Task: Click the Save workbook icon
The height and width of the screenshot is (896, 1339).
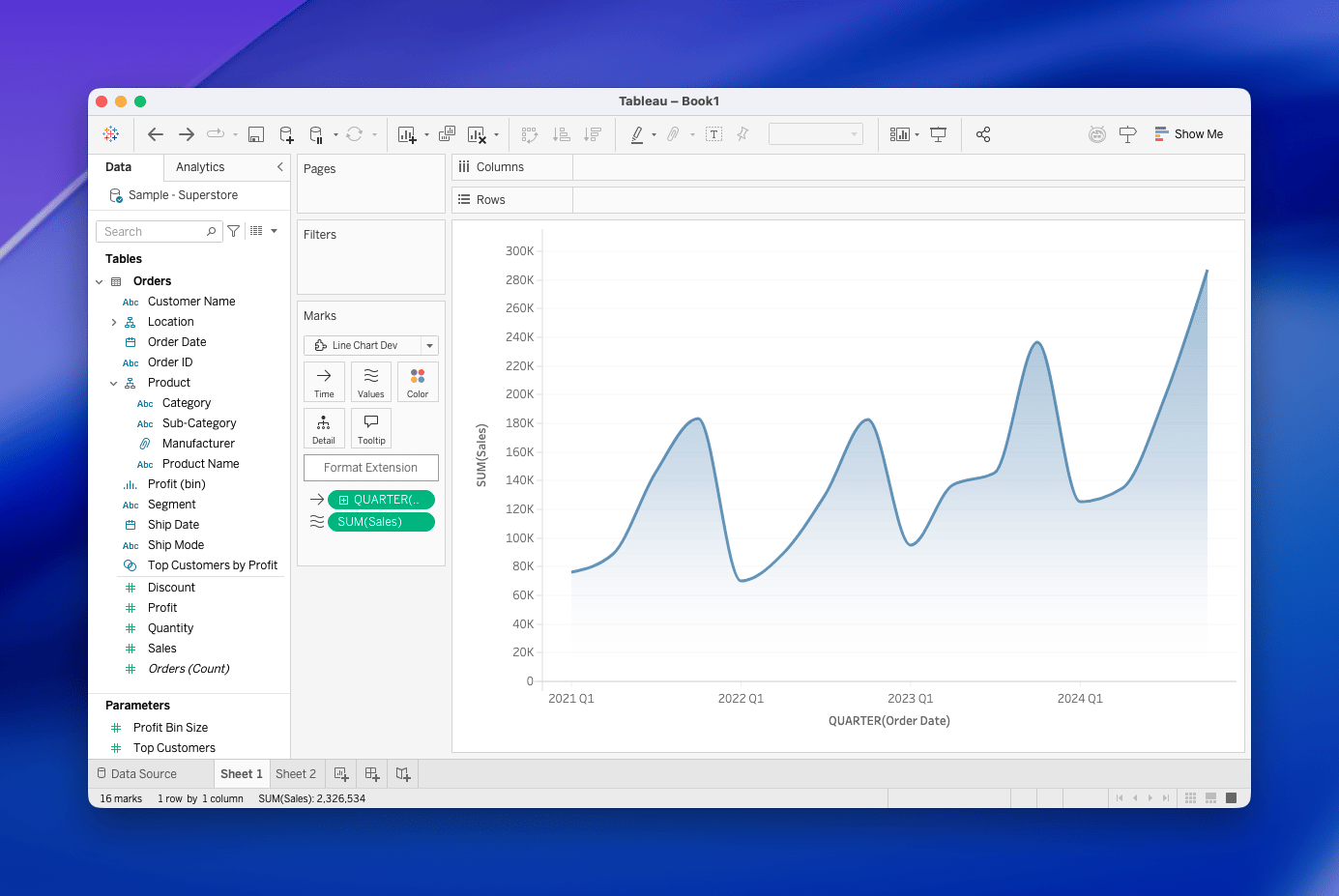Action: [x=256, y=134]
